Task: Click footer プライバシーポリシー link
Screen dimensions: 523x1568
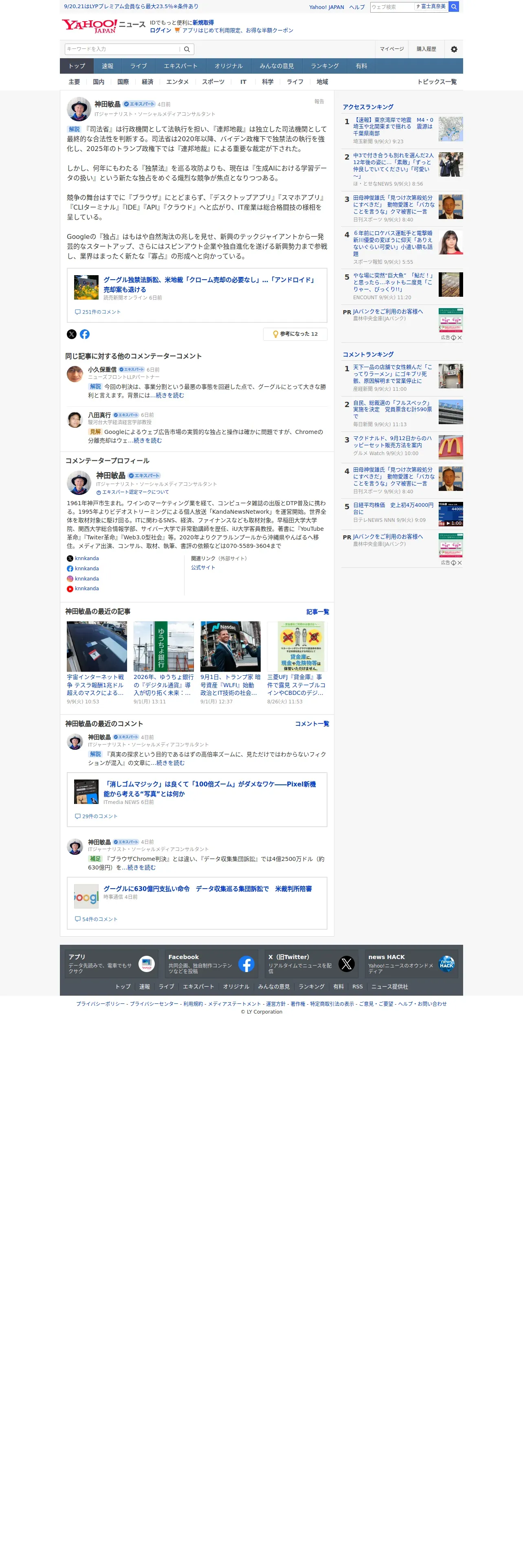Action: coord(101,1004)
